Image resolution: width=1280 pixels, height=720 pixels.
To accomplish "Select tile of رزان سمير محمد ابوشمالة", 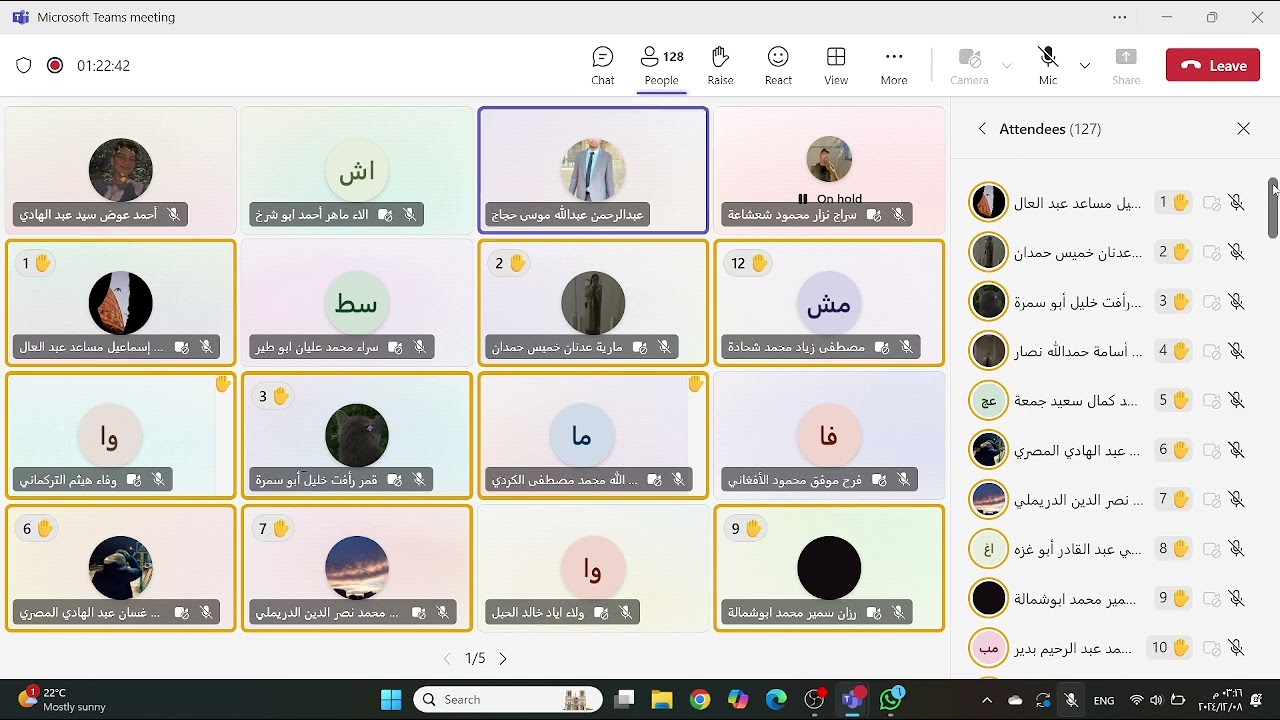I will 829,568.
